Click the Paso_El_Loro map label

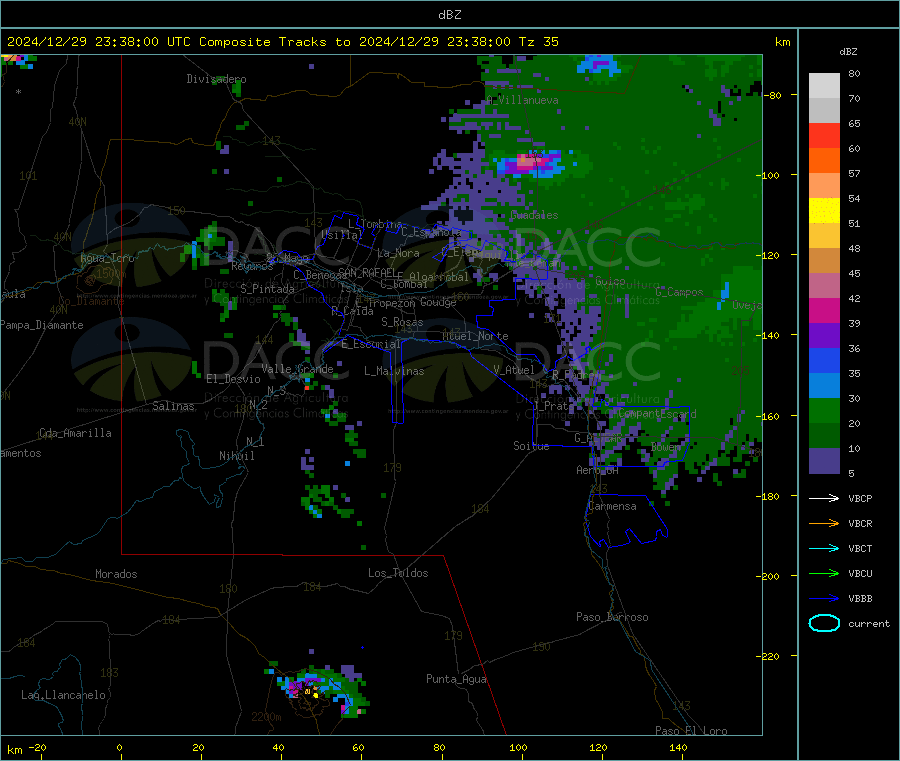[x=692, y=731]
